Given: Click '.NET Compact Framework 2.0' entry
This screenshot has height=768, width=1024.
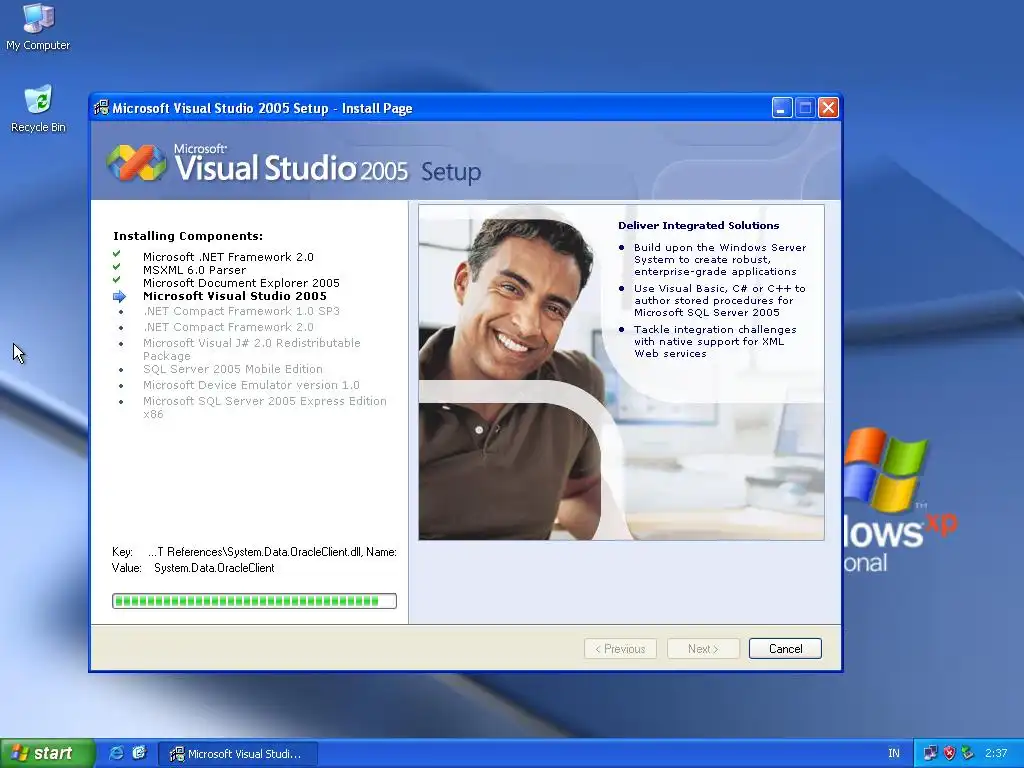Looking at the screenshot, I should point(228,327).
